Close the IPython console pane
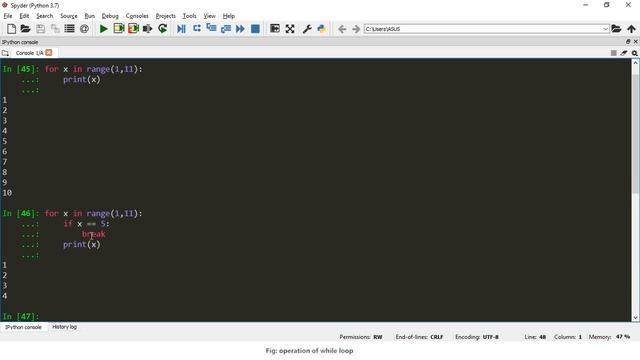640x360 pixels. point(636,42)
